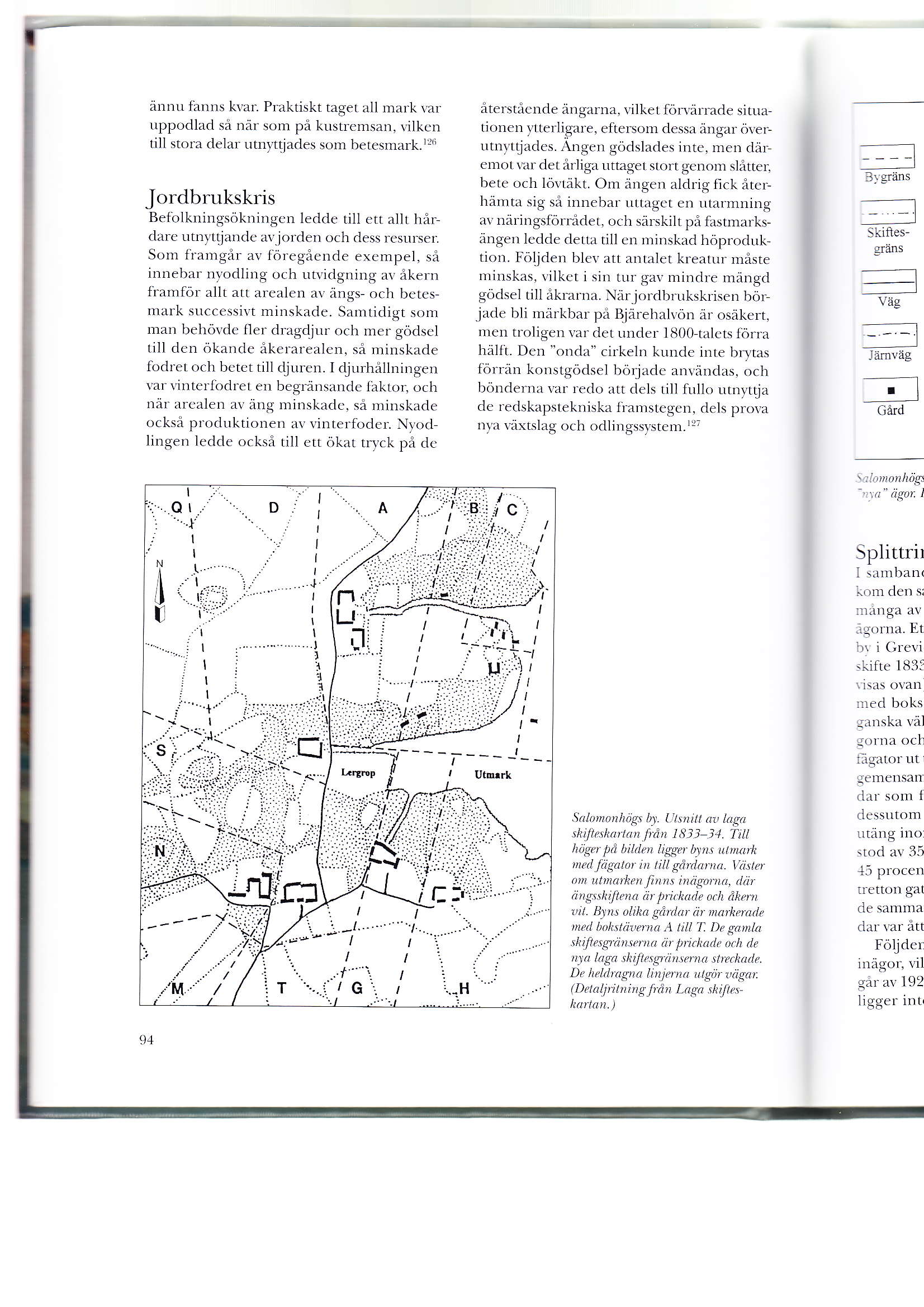Click the 'Jordbrukskris' section heading
924x1307 pixels.
[x=211, y=197]
